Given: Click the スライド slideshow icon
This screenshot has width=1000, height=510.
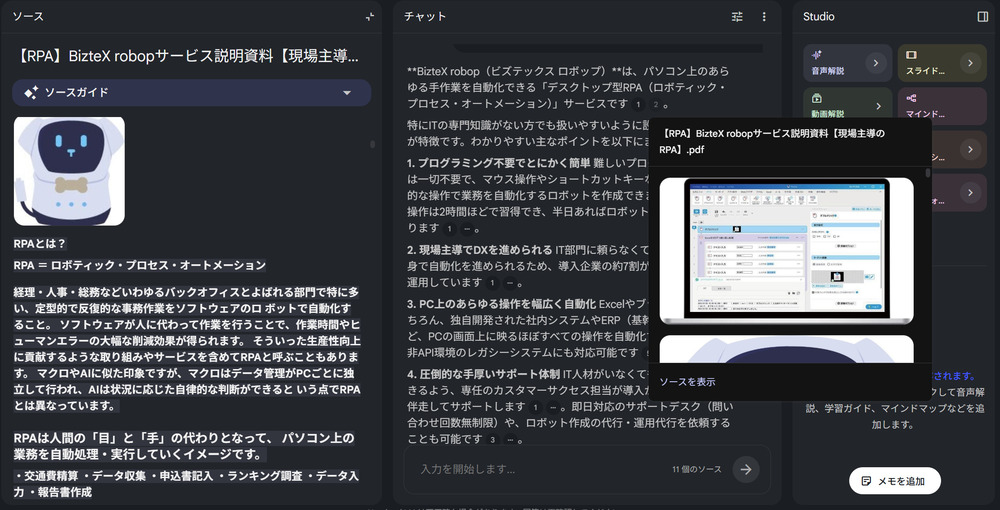Looking at the screenshot, I should tap(911, 55).
